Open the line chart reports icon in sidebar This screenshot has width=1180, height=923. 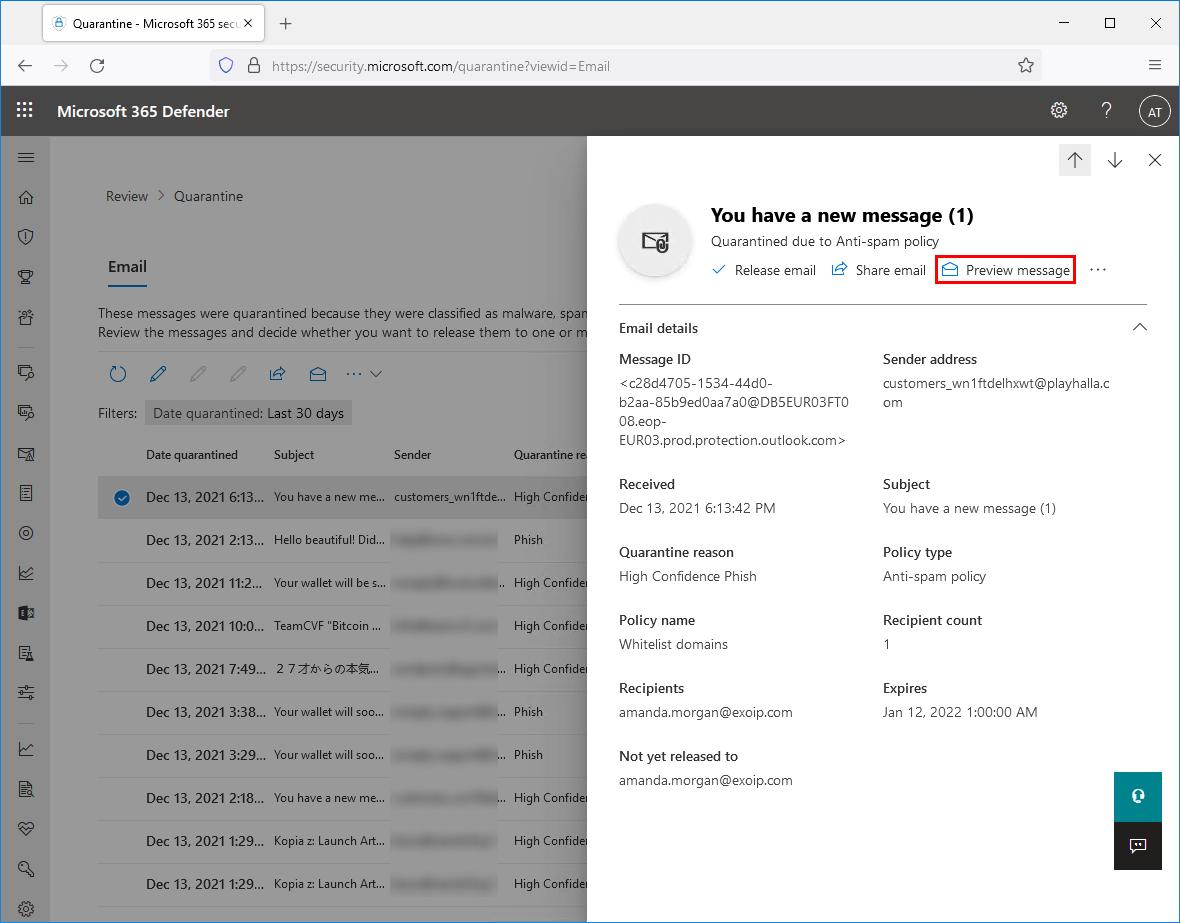[26, 749]
